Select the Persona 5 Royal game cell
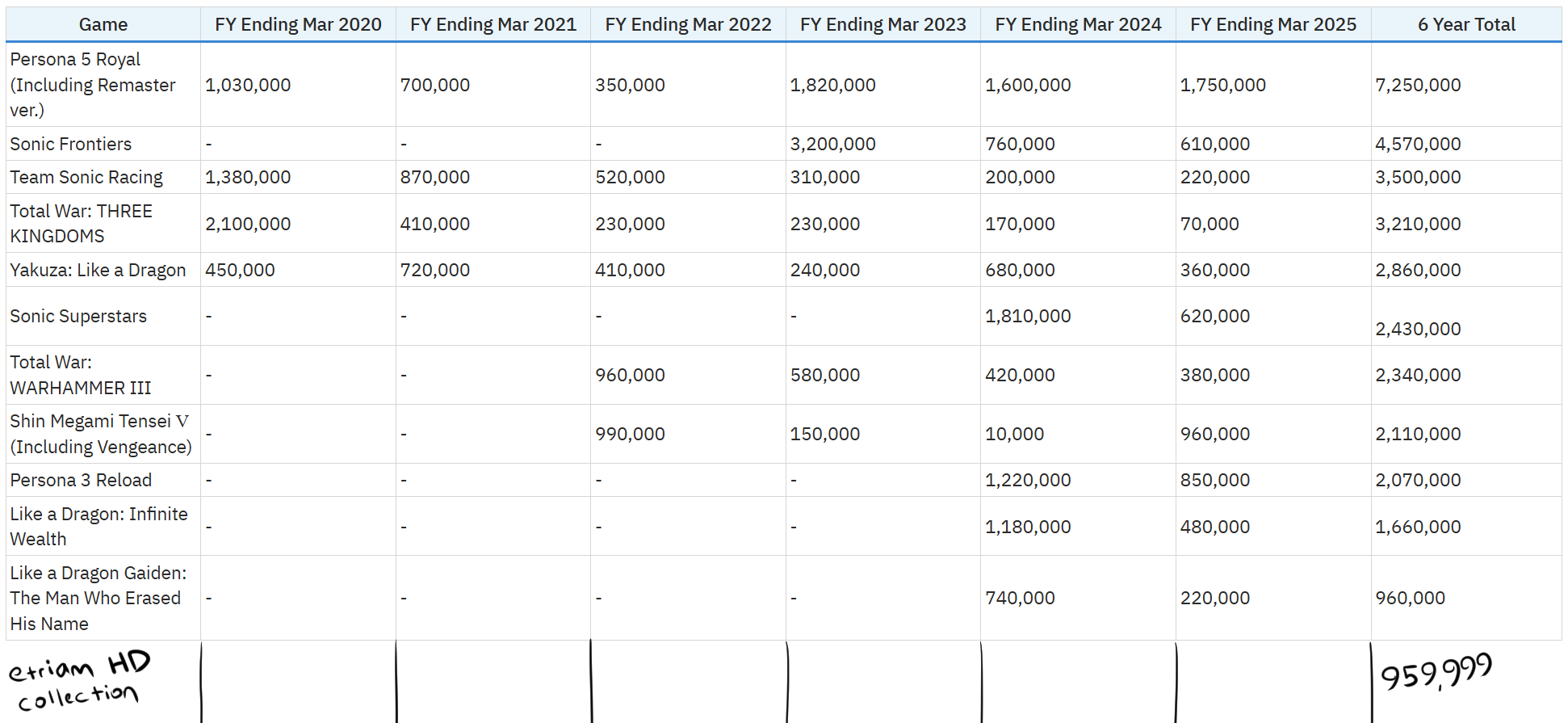1568x723 pixels. coord(103,85)
